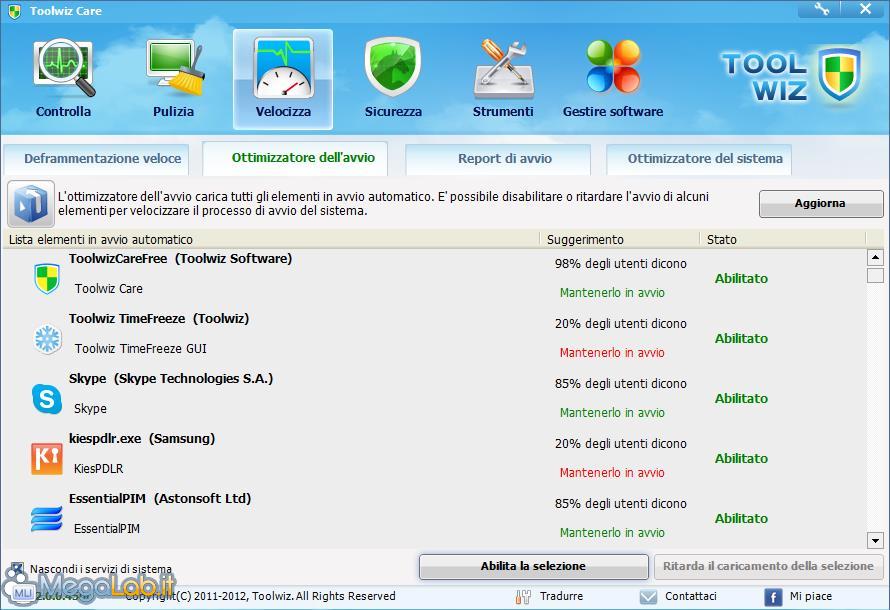This screenshot has width=890, height=610.
Task: Close the Toolwiz Care window
Action: point(865,9)
